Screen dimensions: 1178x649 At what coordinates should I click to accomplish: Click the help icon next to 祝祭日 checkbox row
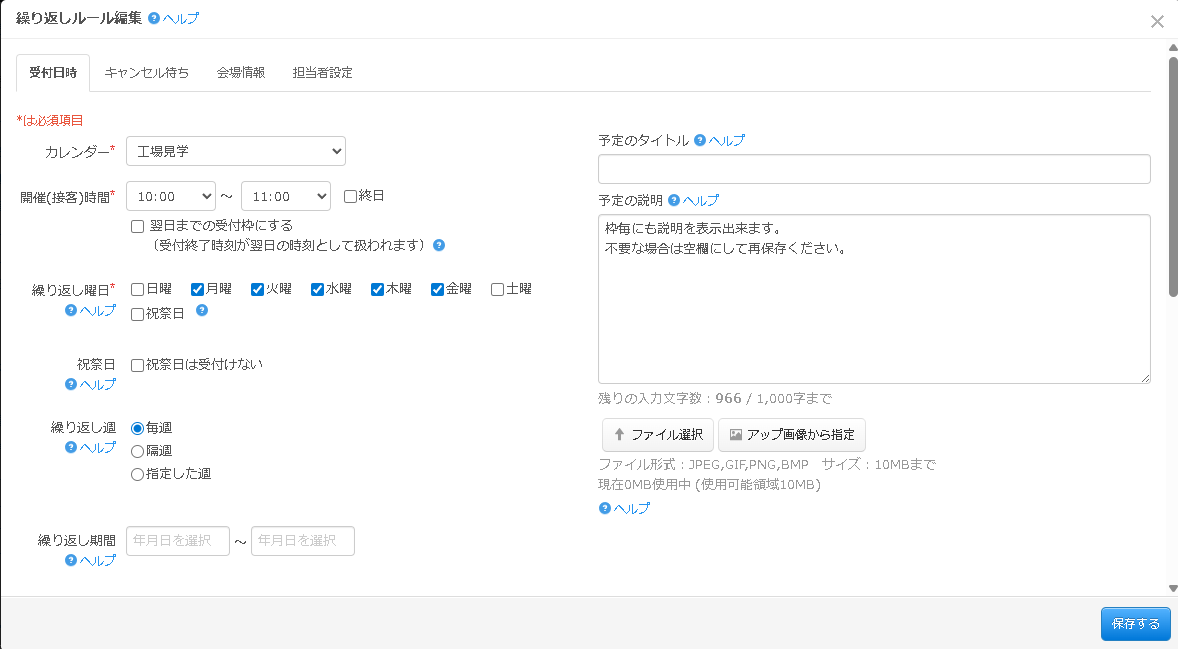pos(202,312)
